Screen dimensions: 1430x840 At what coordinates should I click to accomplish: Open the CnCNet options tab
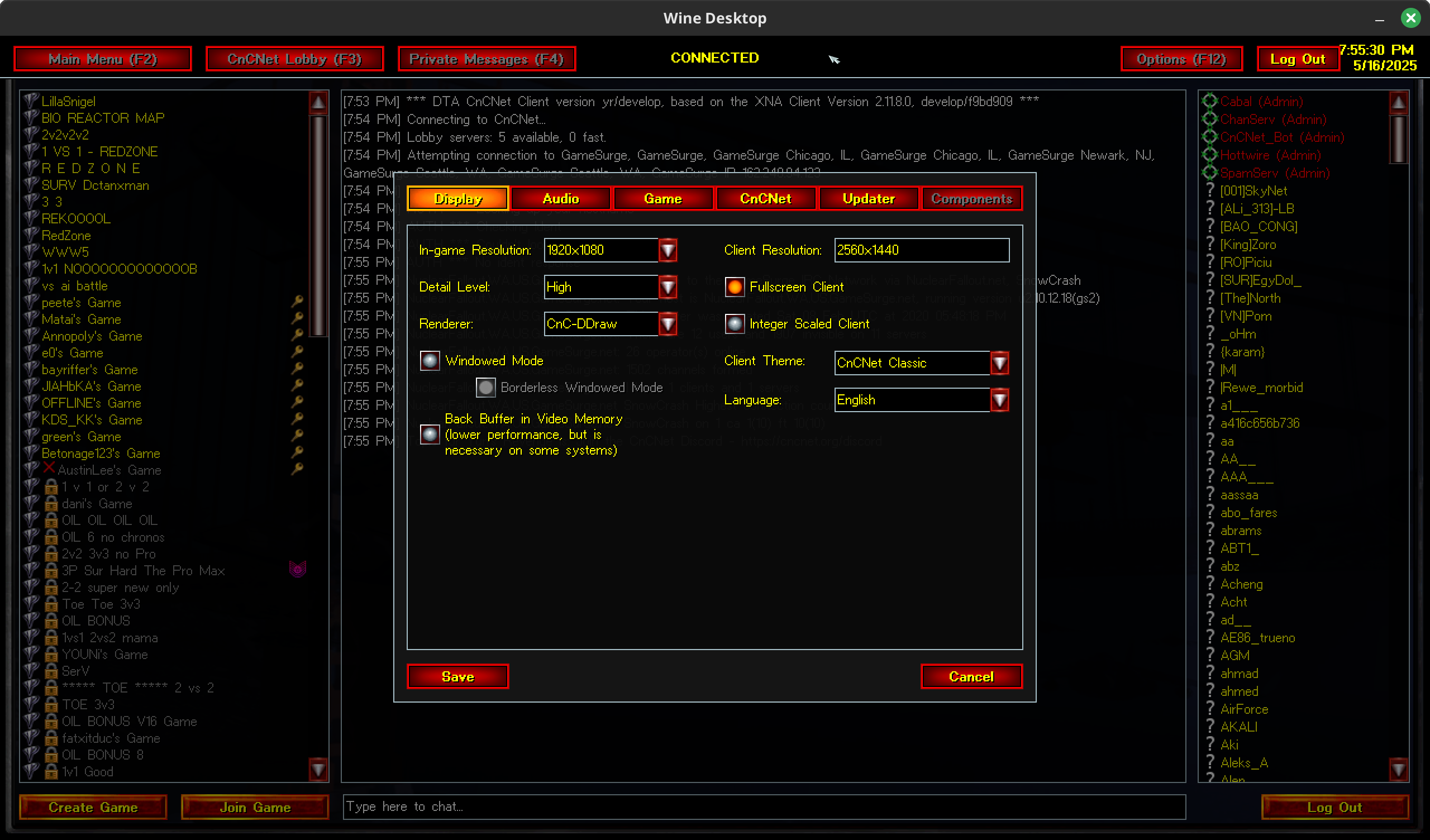[x=765, y=199]
